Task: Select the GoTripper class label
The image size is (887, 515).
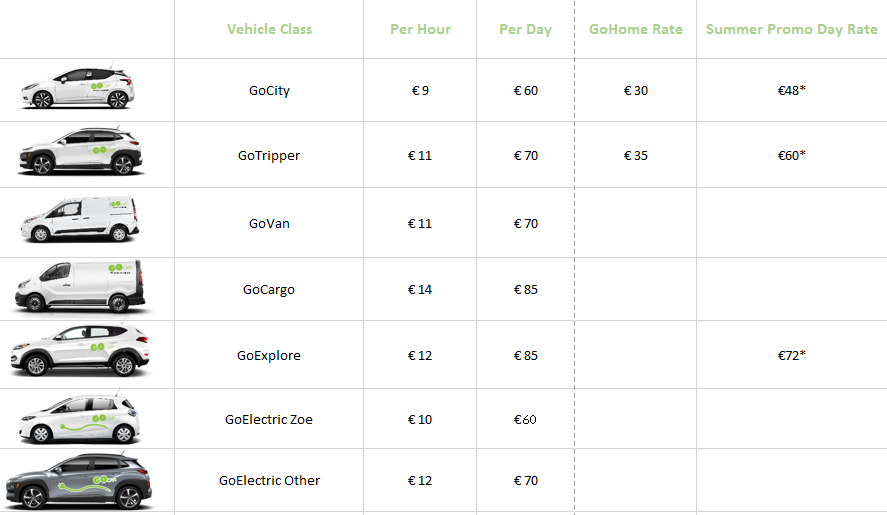Action: (x=269, y=156)
